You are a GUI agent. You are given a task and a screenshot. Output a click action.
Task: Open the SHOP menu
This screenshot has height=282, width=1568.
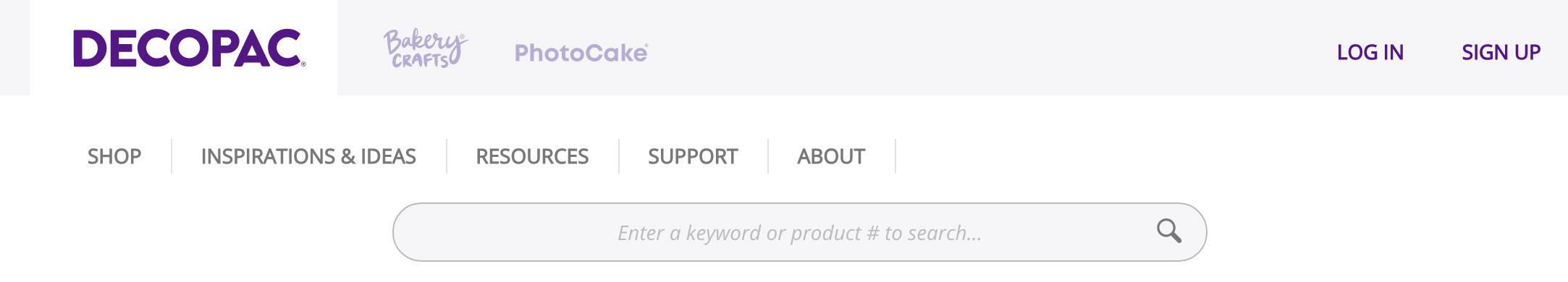tap(114, 156)
